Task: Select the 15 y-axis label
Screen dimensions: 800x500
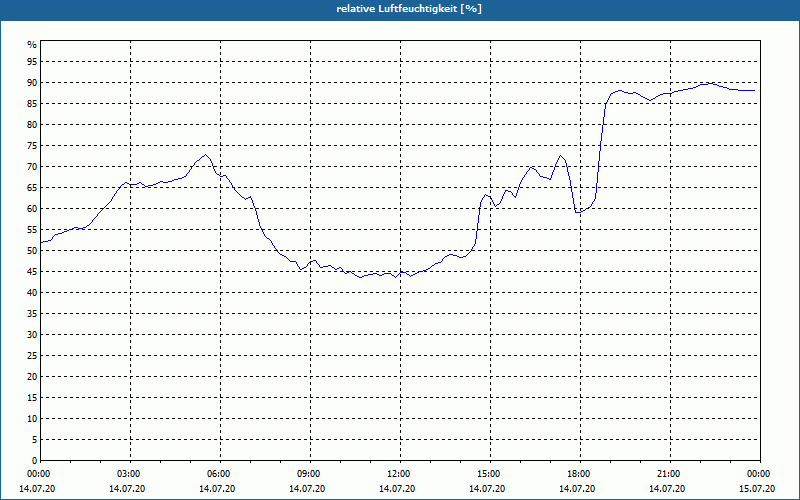Action: click(32, 397)
